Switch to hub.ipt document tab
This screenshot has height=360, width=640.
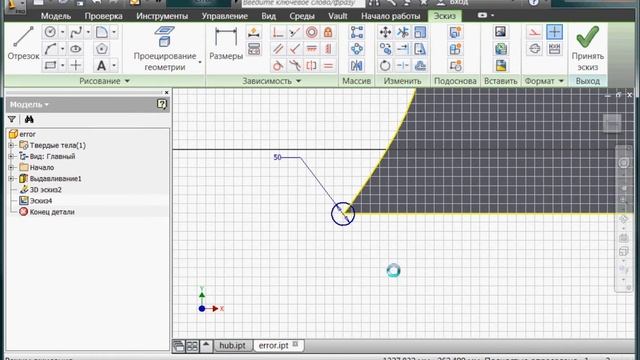coord(232,345)
